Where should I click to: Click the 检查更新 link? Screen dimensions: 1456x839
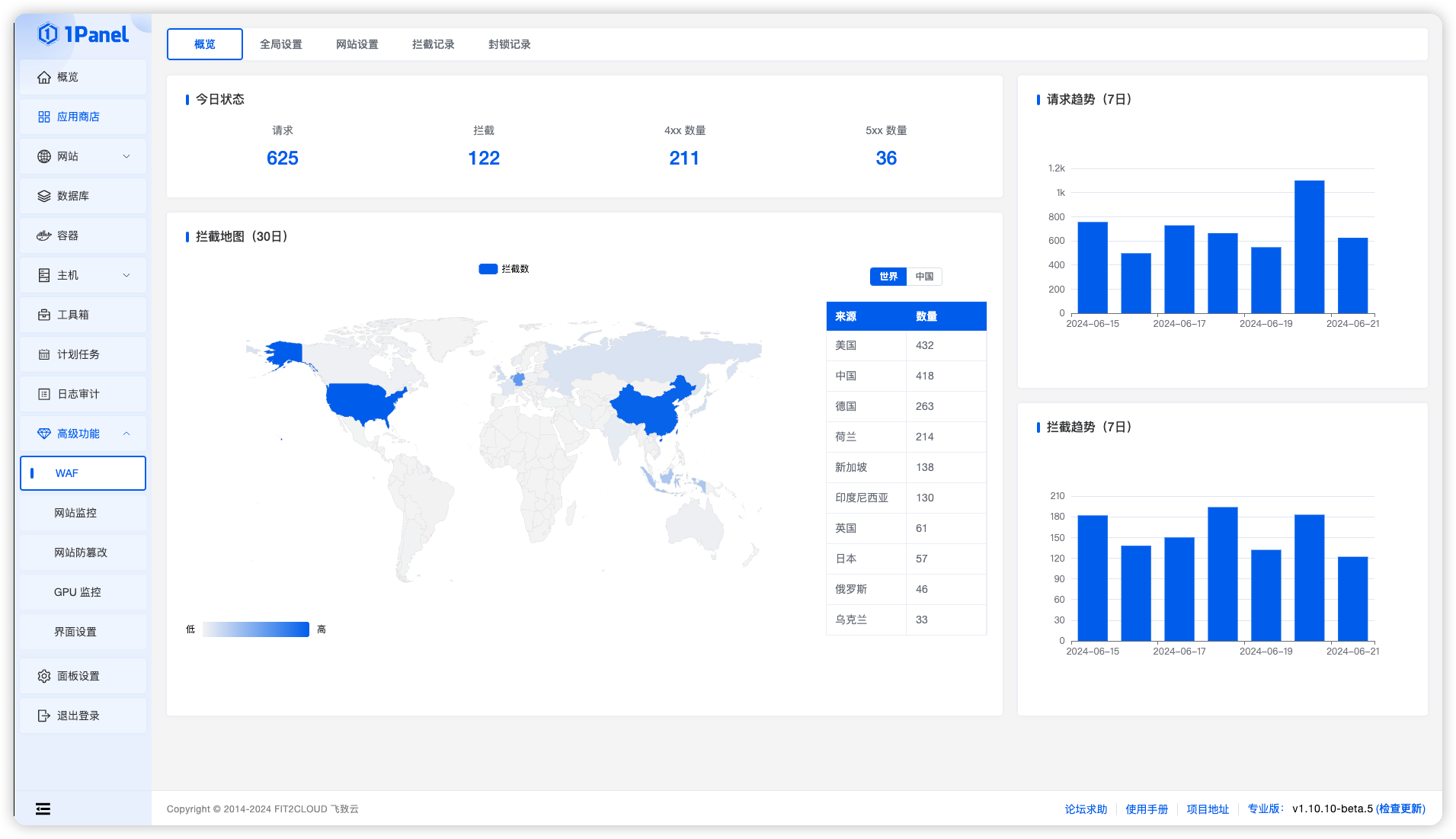coord(1400,809)
